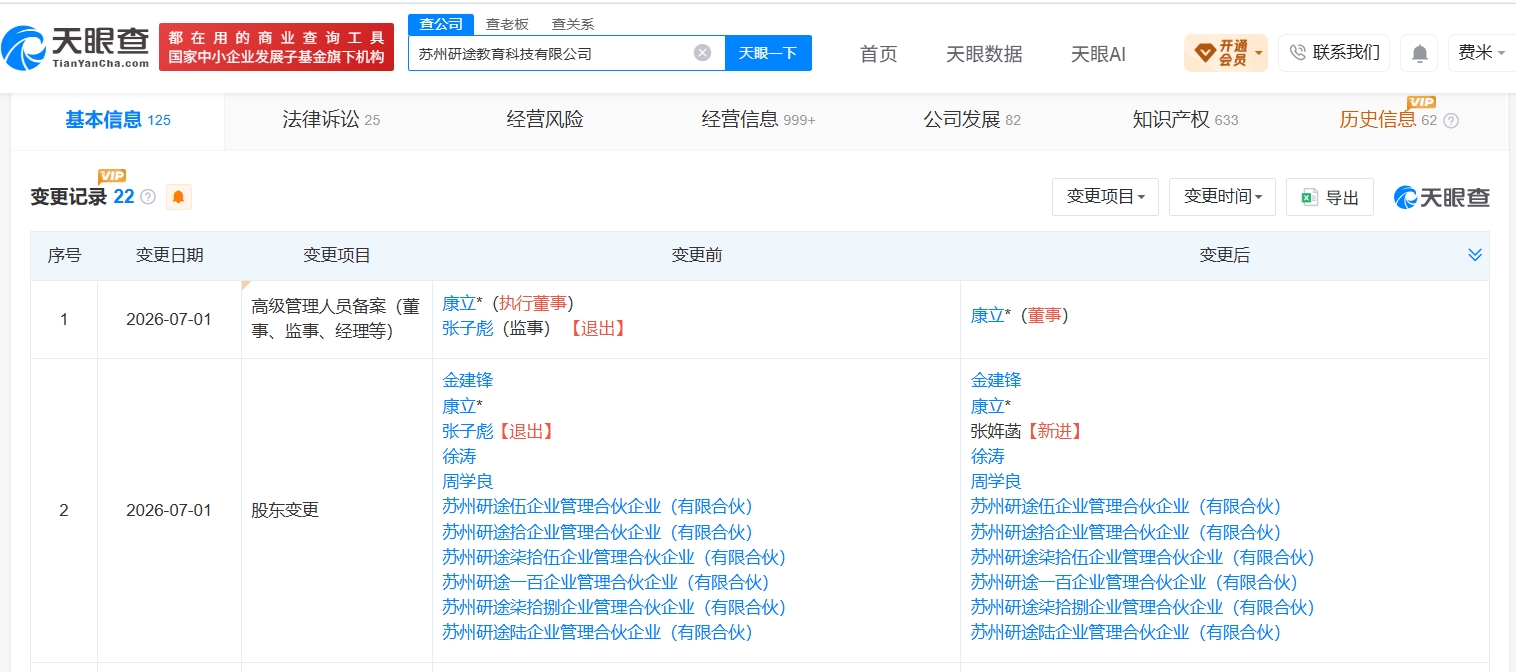The width and height of the screenshot is (1516, 672).
Task: Switch to the 经营风险 tab
Action: pos(545,120)
